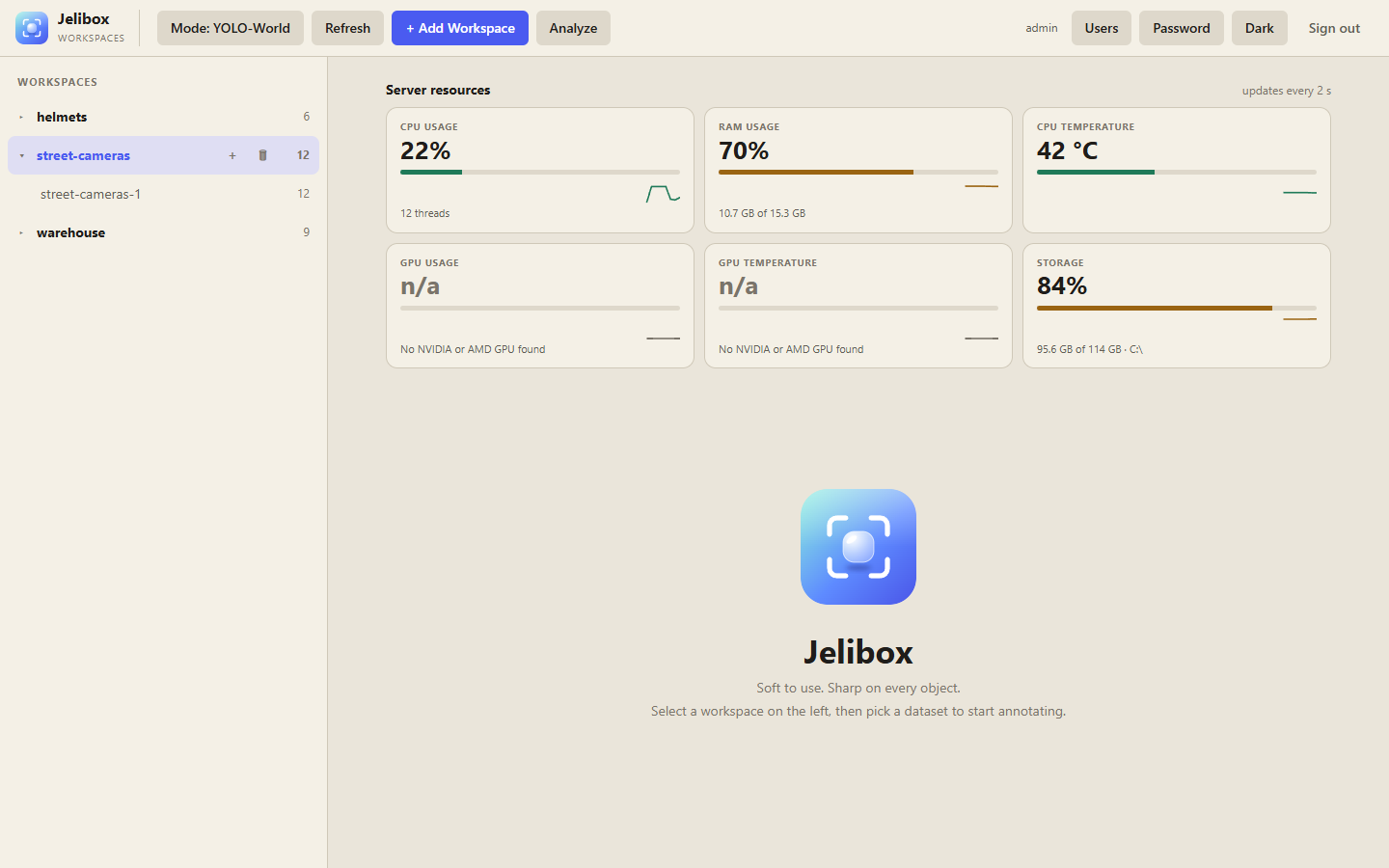This screenshot has width=1389, height=868.
Task: Click the CPU usage progress bar
Action: (x=540, y=172)
